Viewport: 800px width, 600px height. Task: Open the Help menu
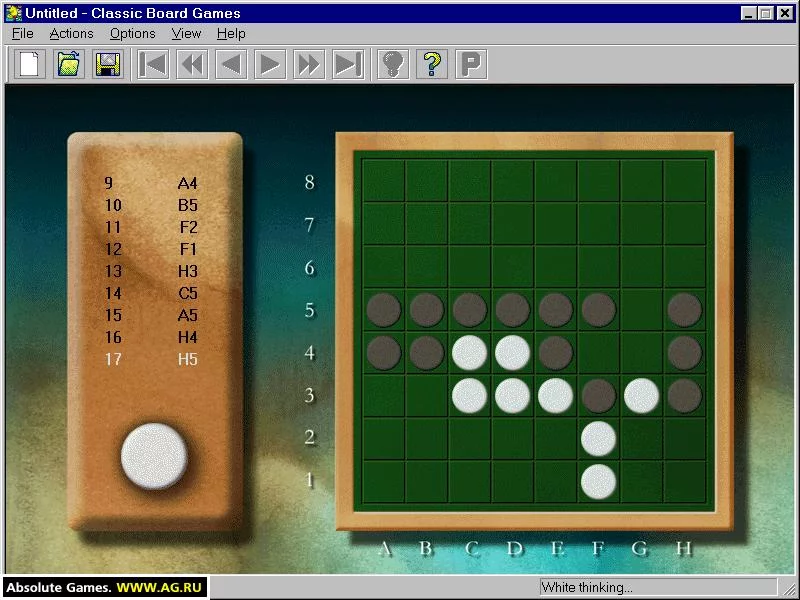(231, 34)
